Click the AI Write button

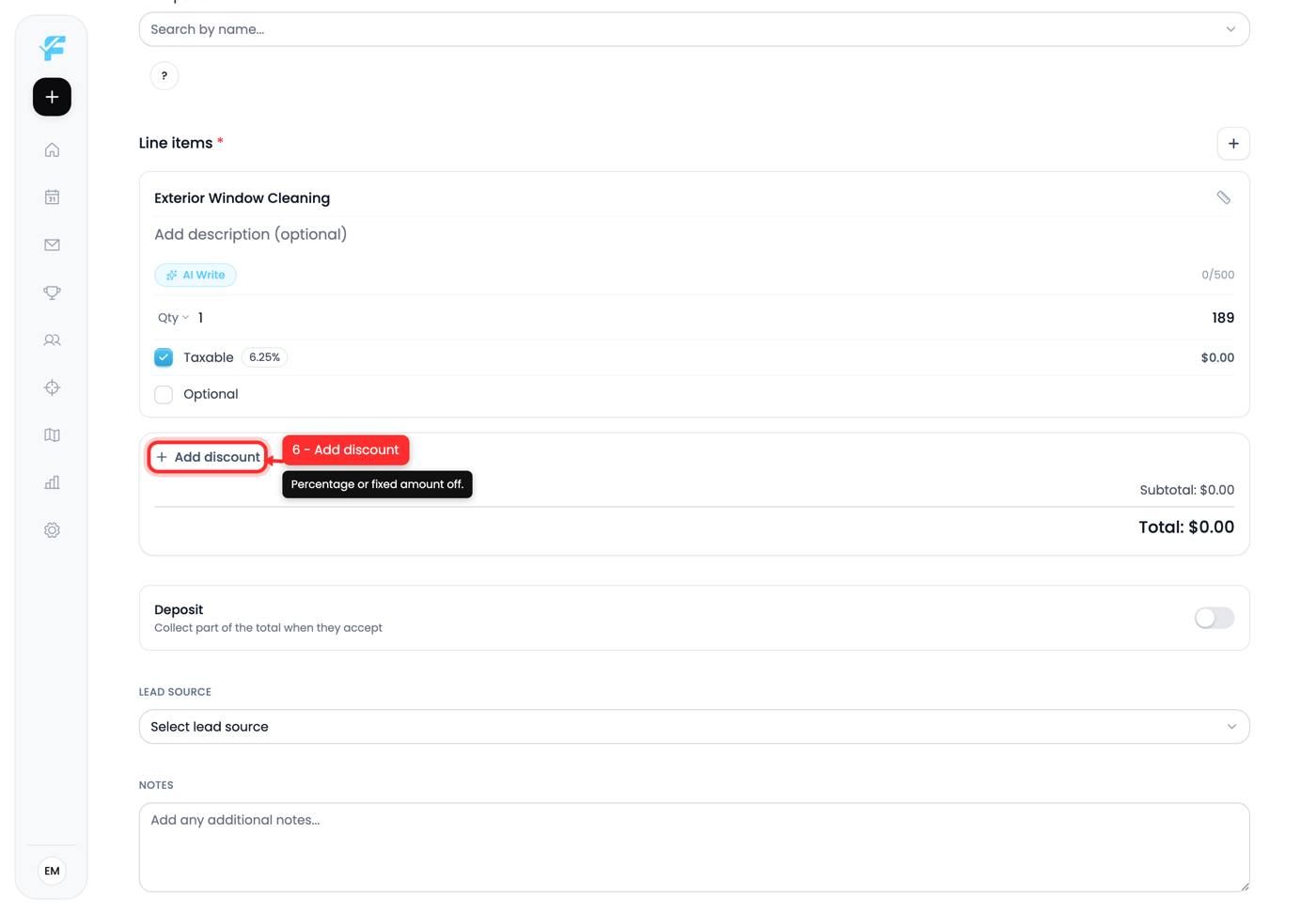click(x=196, y=275)
